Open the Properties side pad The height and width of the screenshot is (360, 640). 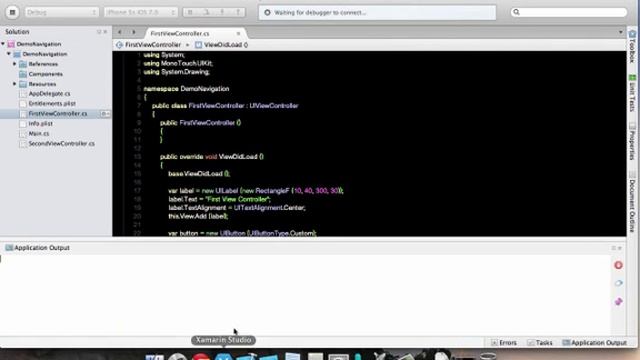pyautogui.click(x=632, y=142)
